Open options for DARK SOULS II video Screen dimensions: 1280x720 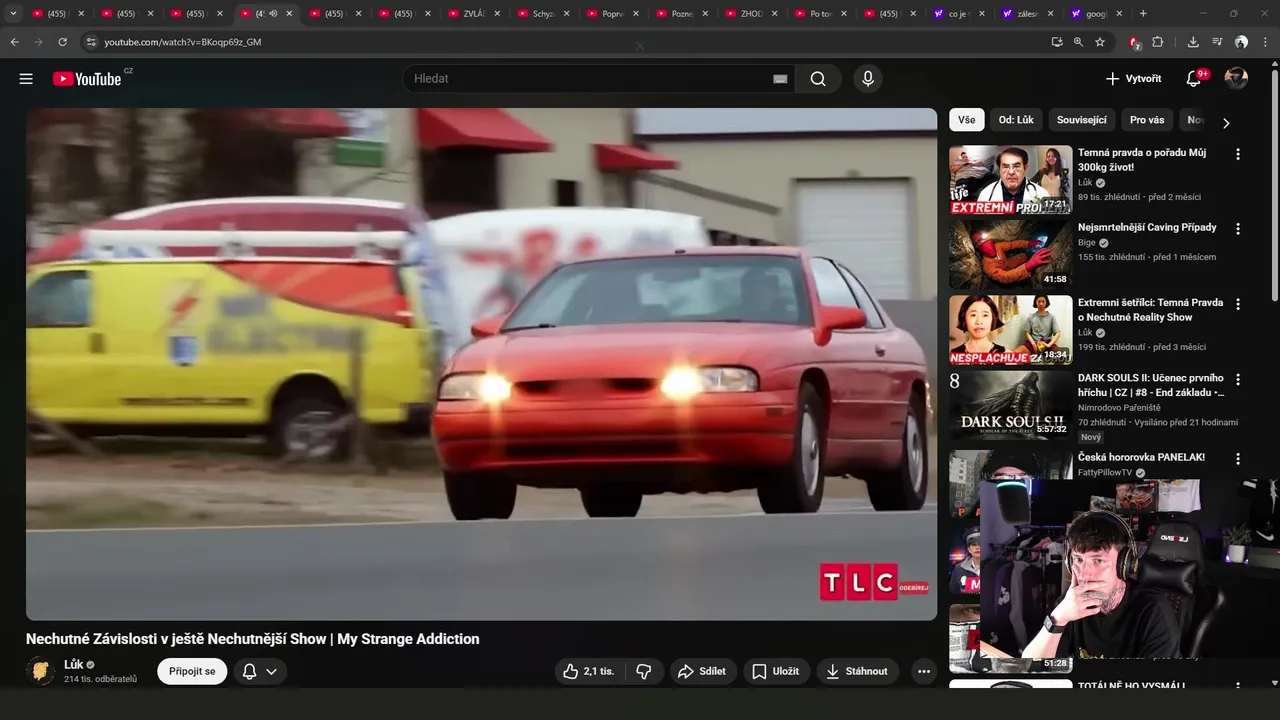tap(1238, 380)
